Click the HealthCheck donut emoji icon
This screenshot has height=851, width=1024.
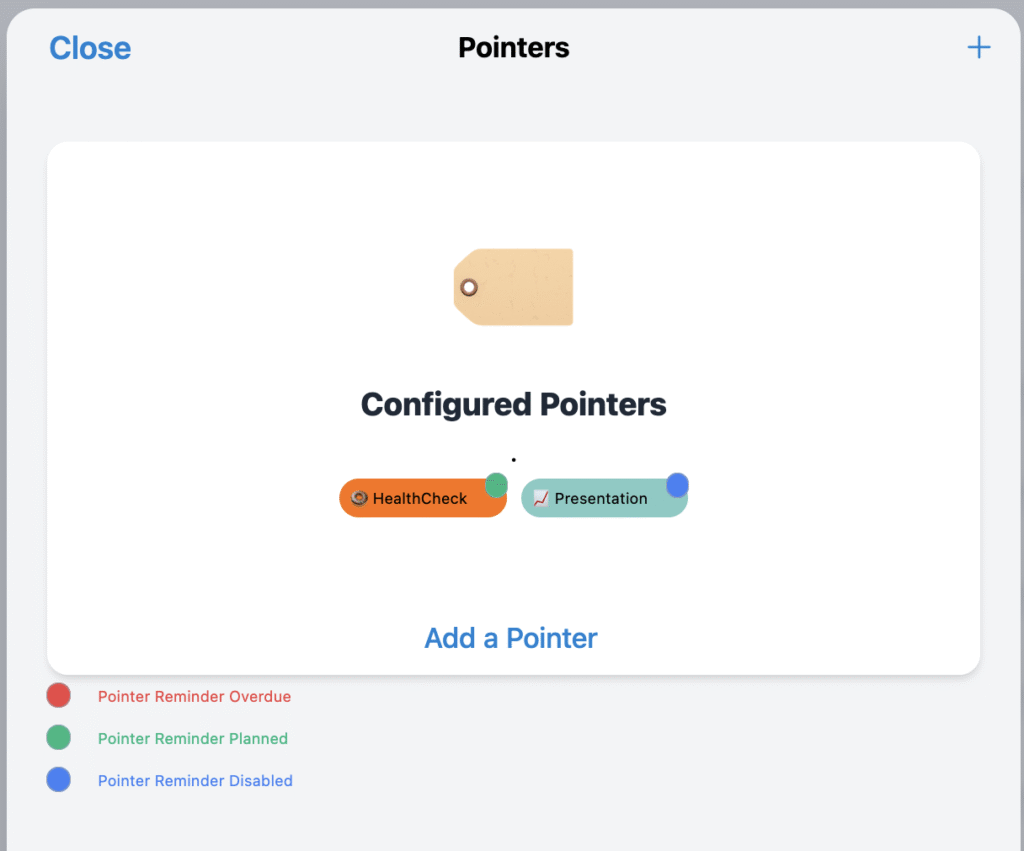tap(359, 498)
